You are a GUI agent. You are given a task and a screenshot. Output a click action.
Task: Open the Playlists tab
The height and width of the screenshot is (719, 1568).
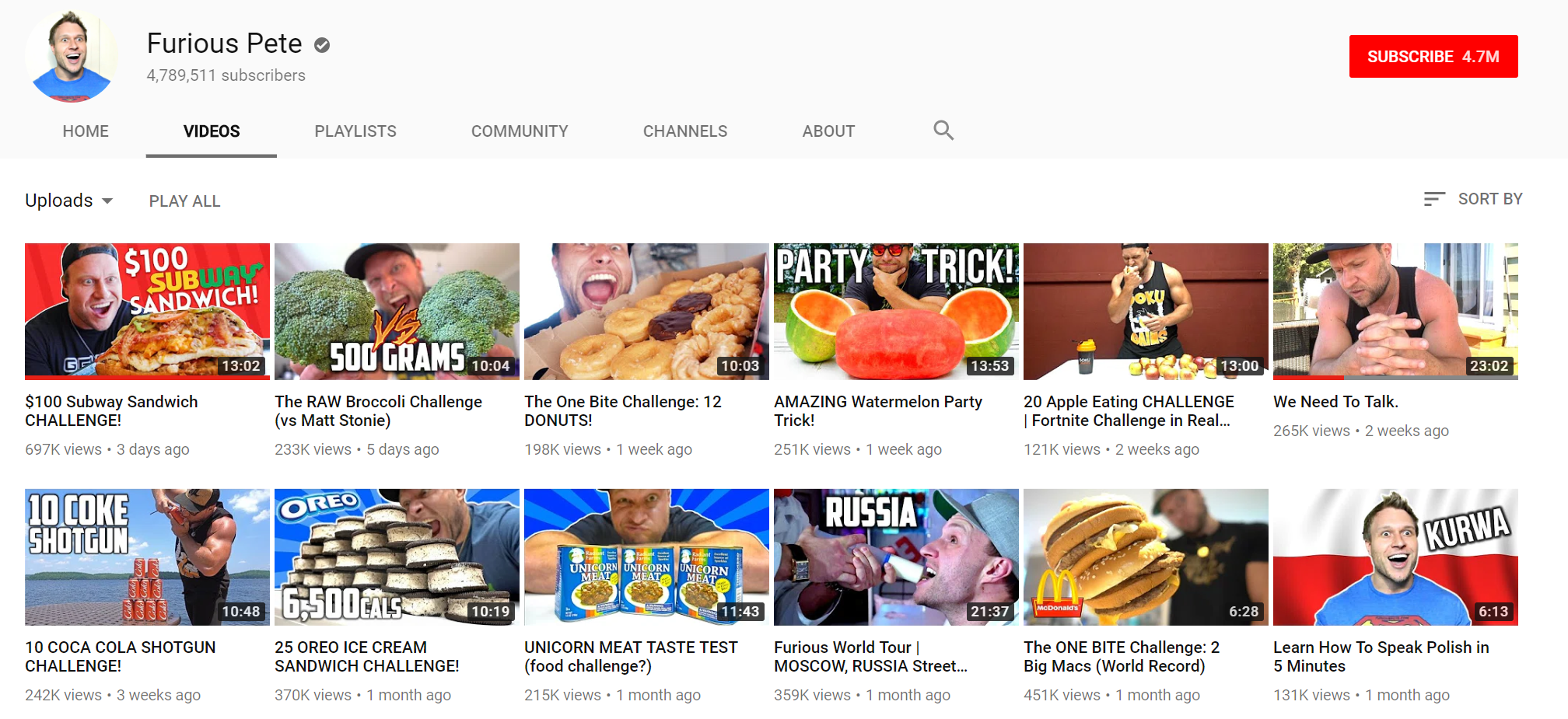coord(355,131)
